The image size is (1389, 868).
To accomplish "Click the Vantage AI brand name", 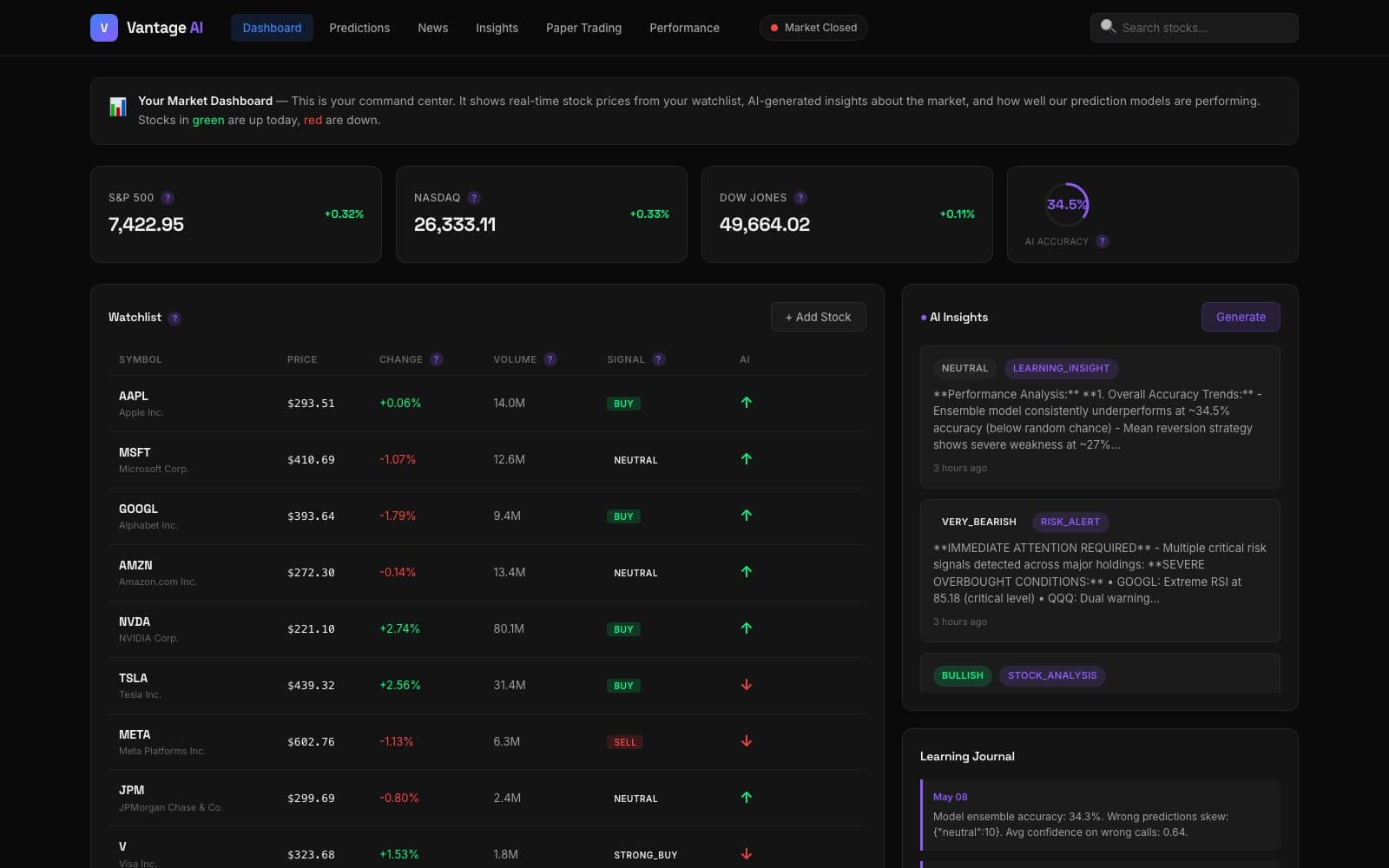I will 165,28.
